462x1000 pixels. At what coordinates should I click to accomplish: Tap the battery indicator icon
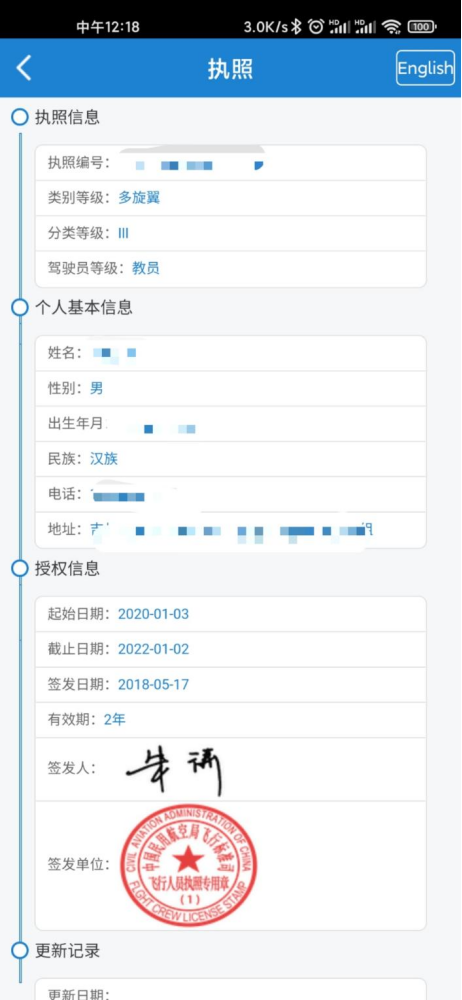coord(422,26)
